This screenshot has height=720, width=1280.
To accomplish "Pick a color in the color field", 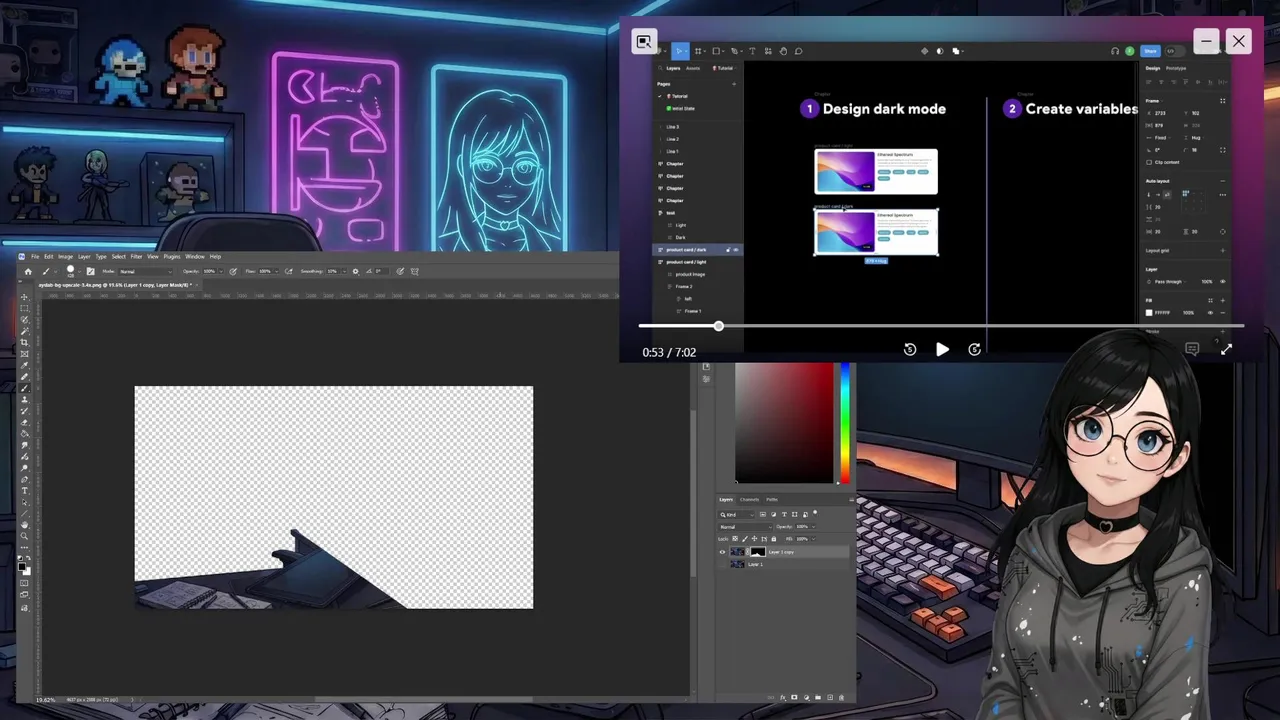I will 784,423.
